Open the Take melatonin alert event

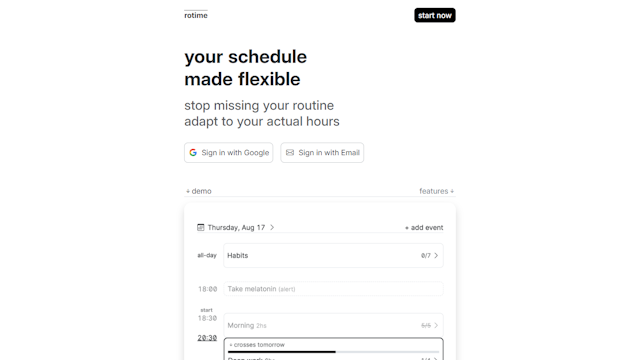coord(333,289)
